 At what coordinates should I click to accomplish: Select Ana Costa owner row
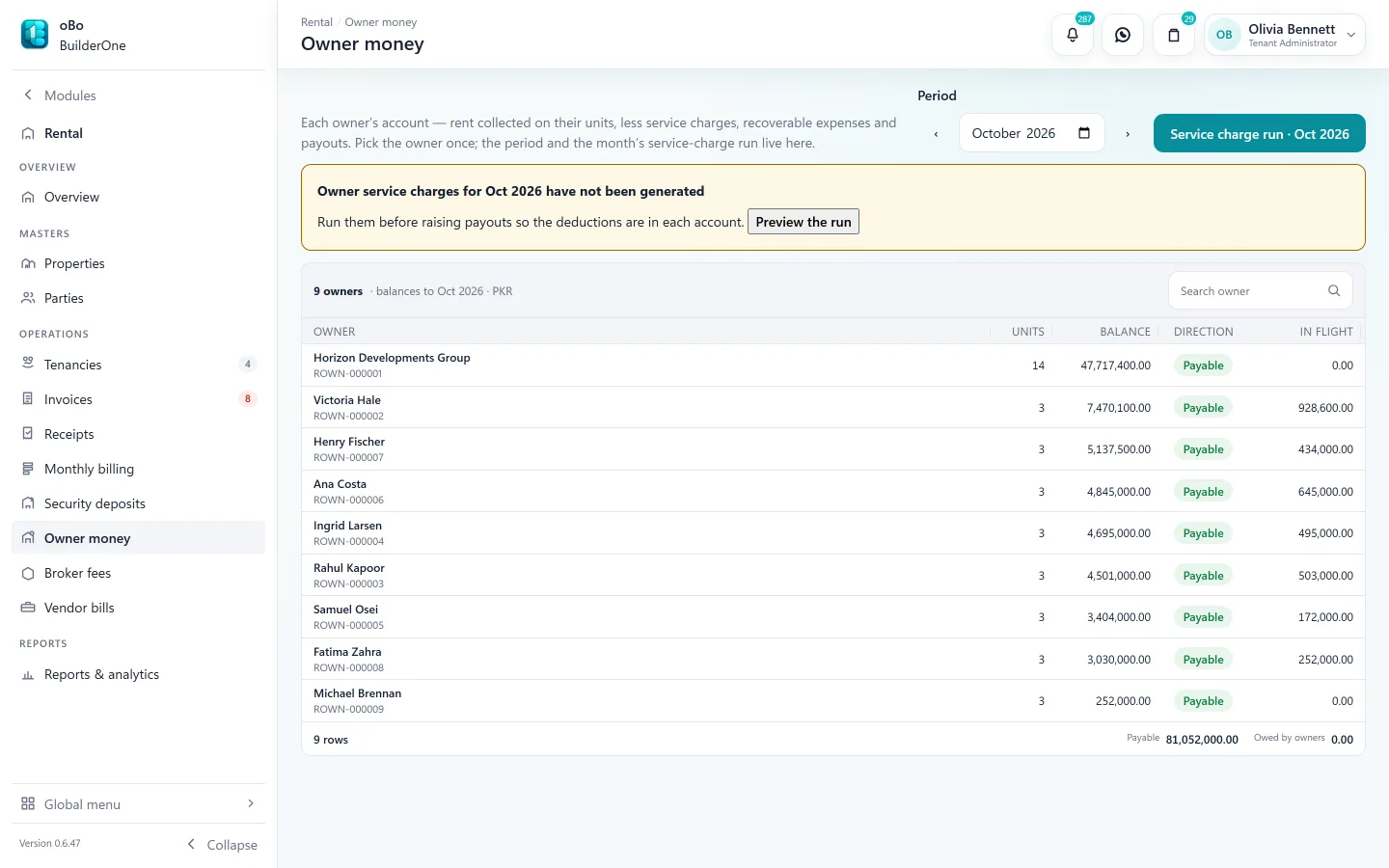click(x=833, y=492)
